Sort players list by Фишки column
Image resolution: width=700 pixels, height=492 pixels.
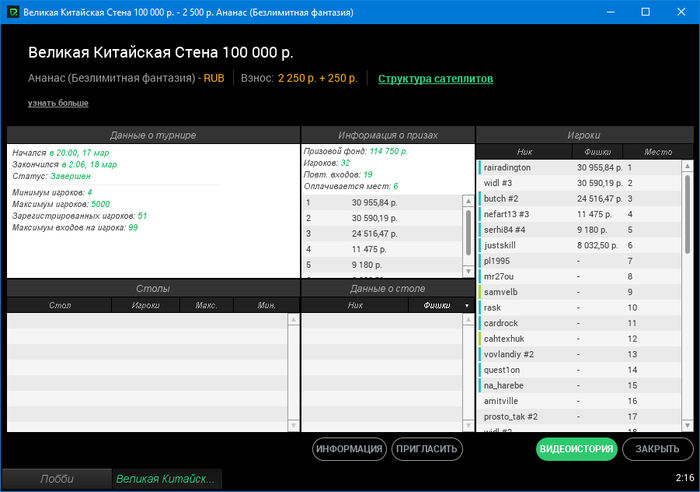597,152
